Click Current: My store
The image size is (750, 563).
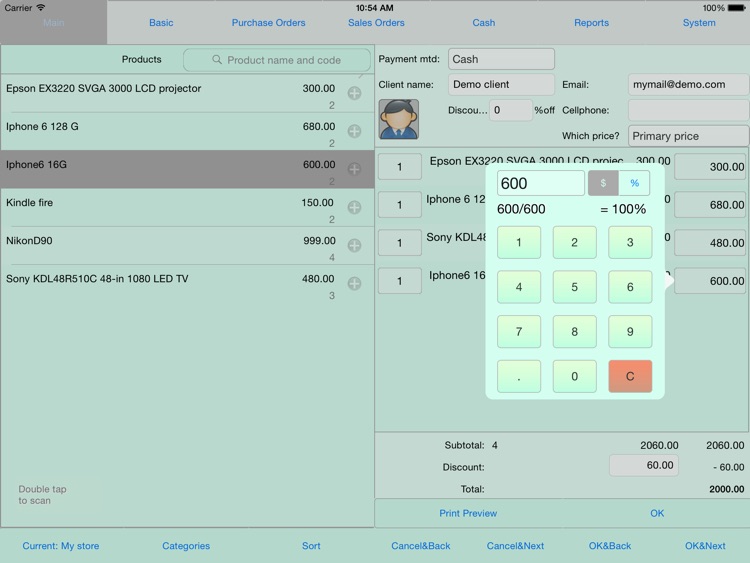coord(61,546)
